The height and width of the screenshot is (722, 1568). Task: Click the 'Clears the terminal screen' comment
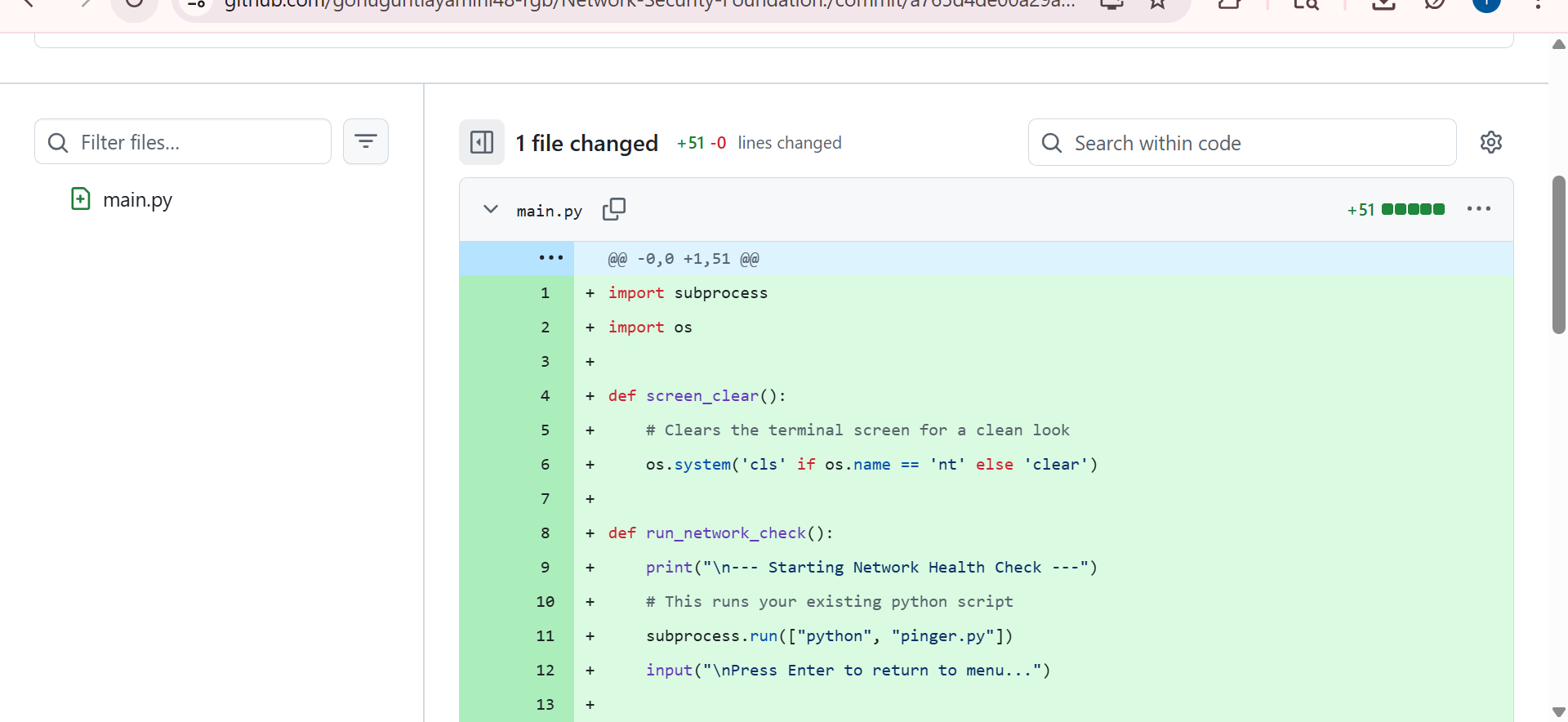(857, 430)
